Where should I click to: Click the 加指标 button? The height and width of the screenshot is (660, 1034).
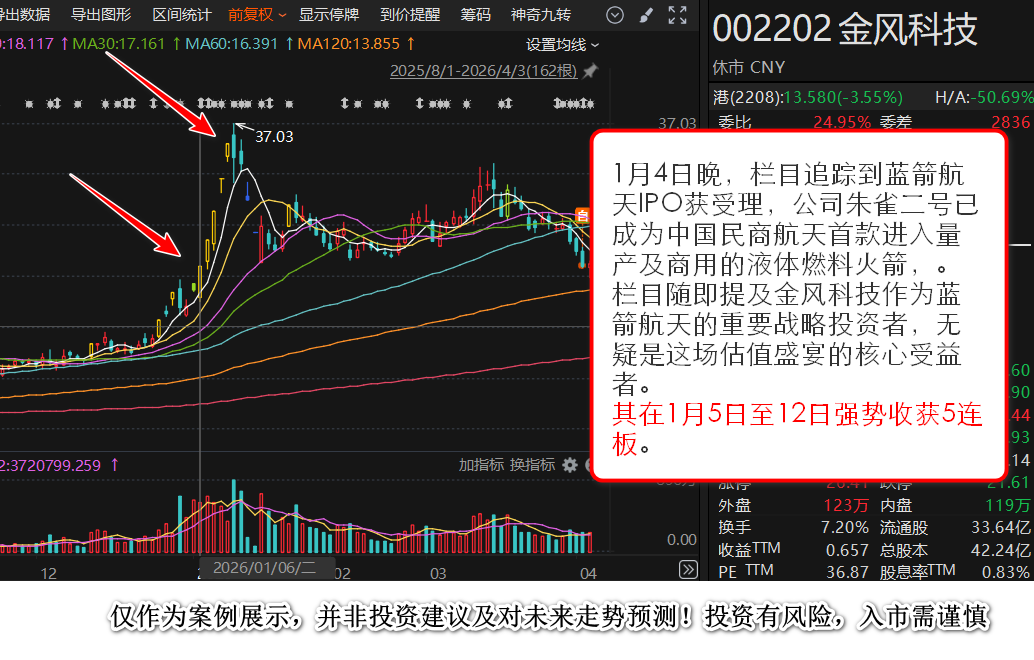click(481, 465)
